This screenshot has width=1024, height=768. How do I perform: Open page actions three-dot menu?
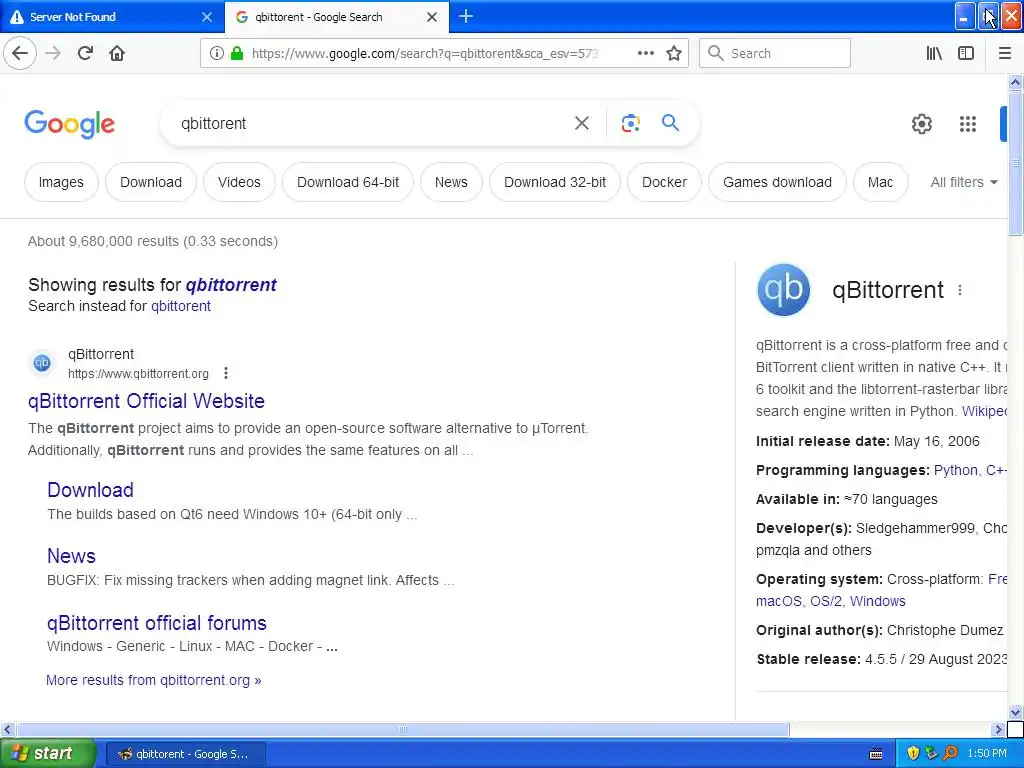point(645,53)
